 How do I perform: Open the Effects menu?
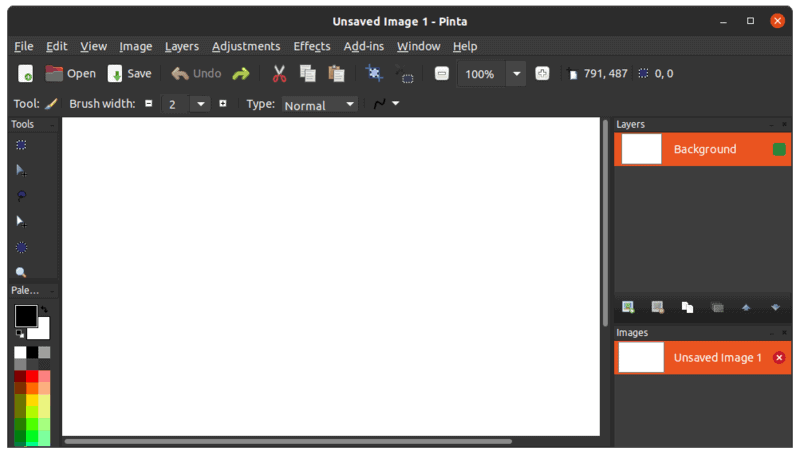tap(311, 46)
